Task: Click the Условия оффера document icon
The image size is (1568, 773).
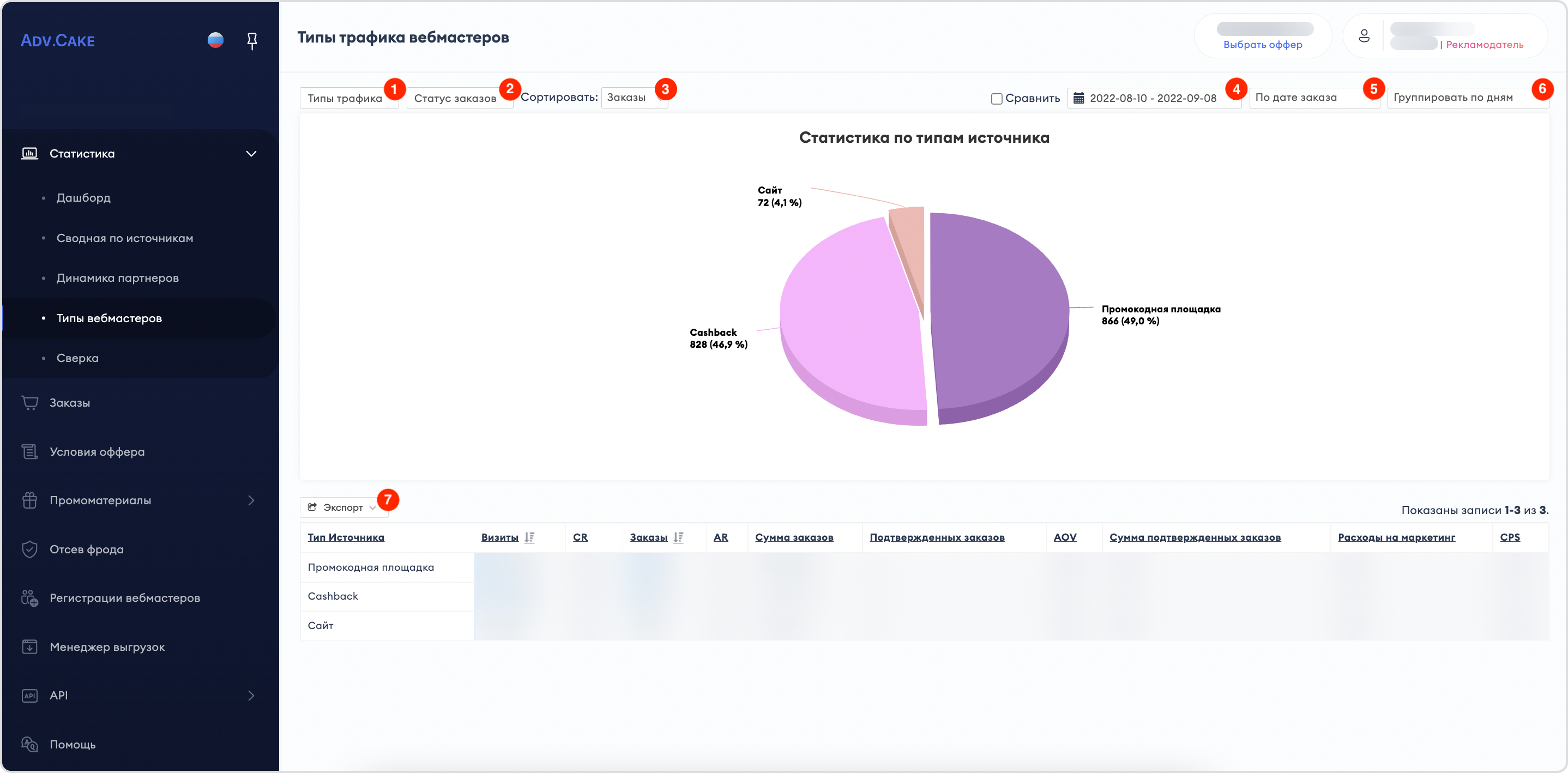Action: click(30, 451)
